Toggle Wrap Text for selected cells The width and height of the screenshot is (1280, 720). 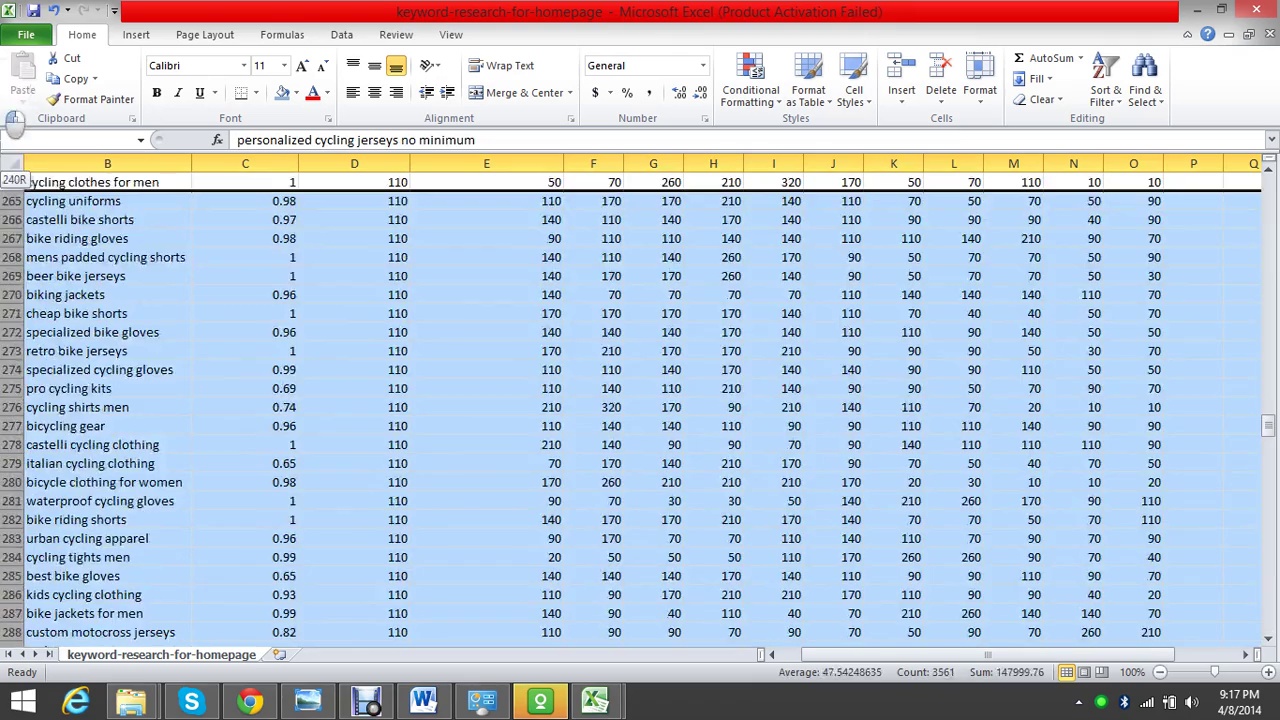[x=501, y=66]
